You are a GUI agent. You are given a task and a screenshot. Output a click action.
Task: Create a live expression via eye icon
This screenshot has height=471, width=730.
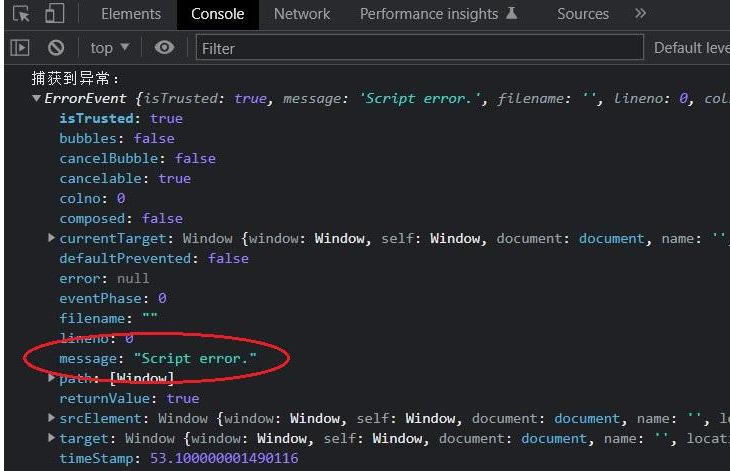pyautogui.click(x=164, y=47)
